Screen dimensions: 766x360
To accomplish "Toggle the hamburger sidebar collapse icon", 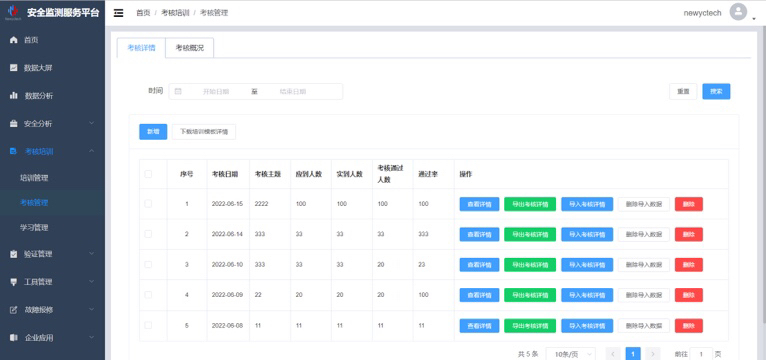I will (x=119, y=13).
